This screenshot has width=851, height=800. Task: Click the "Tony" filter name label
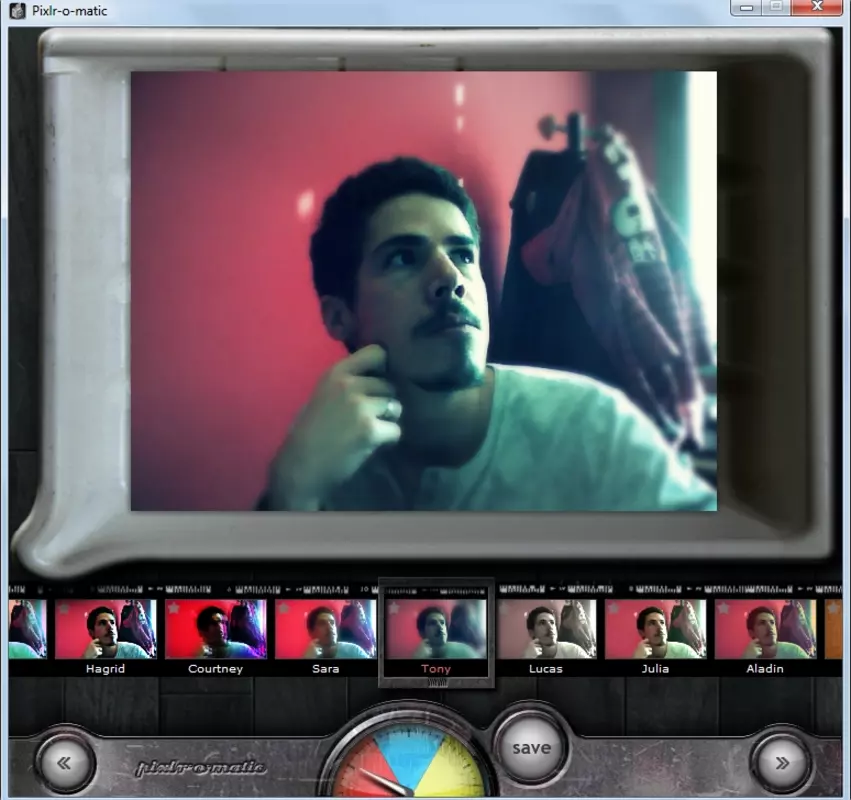coord(436,669)
